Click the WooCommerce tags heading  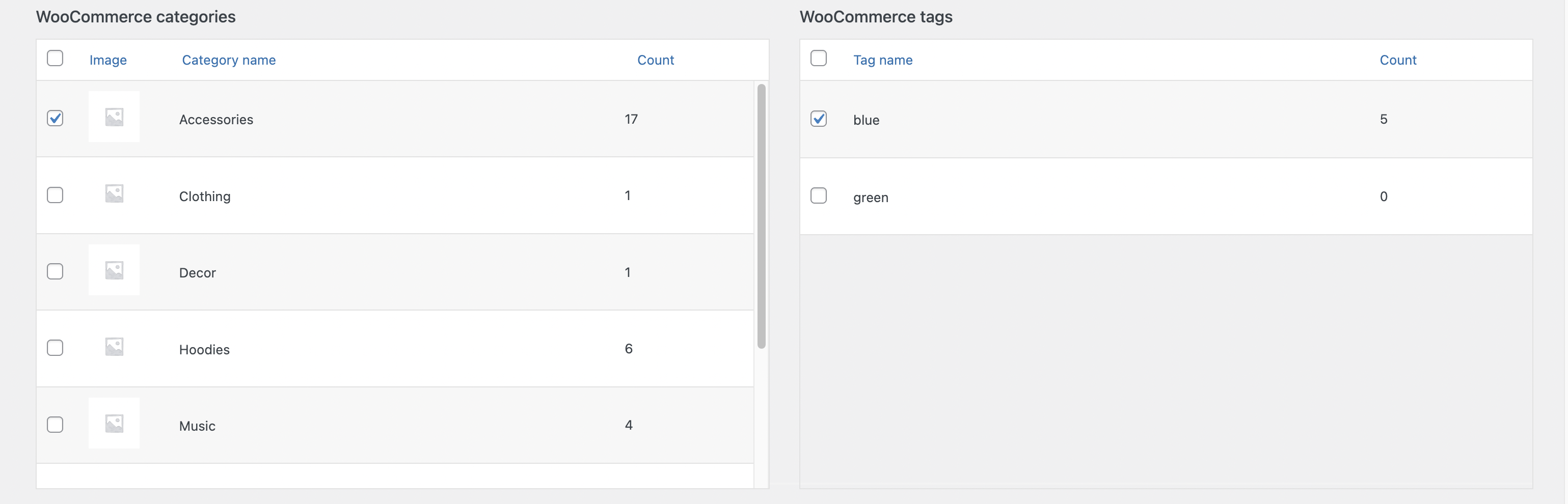876,17
